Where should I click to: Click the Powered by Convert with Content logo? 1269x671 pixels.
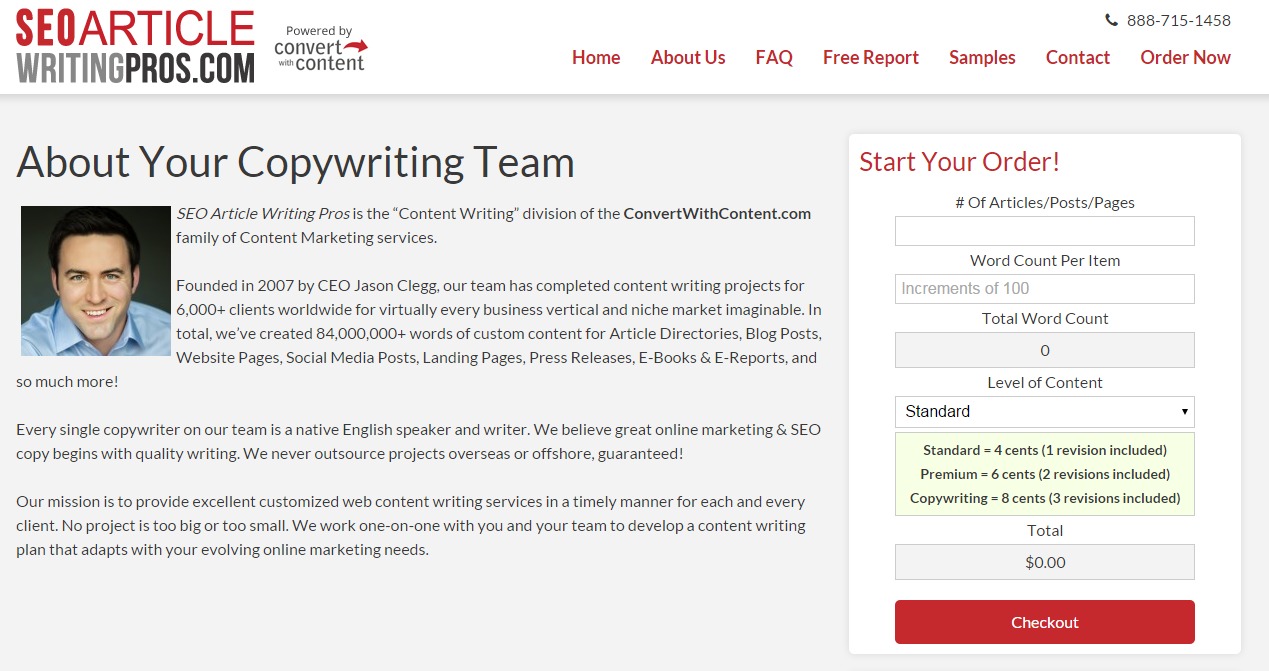point(320,48)
